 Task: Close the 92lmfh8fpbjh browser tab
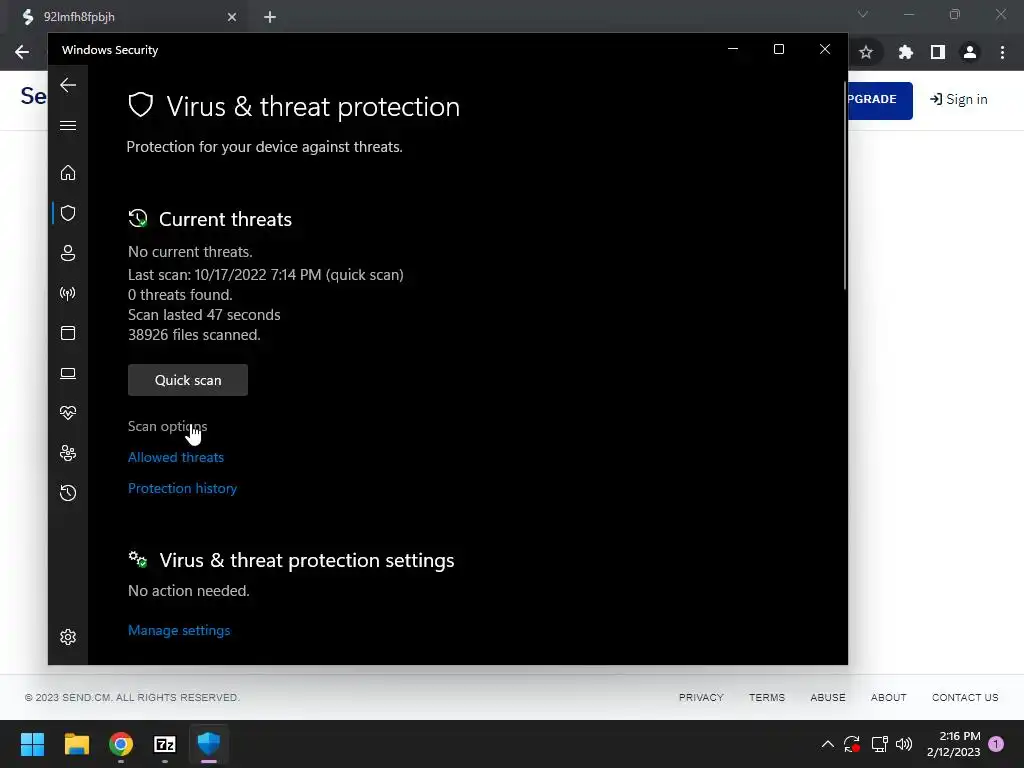click(x=232, y=17)
